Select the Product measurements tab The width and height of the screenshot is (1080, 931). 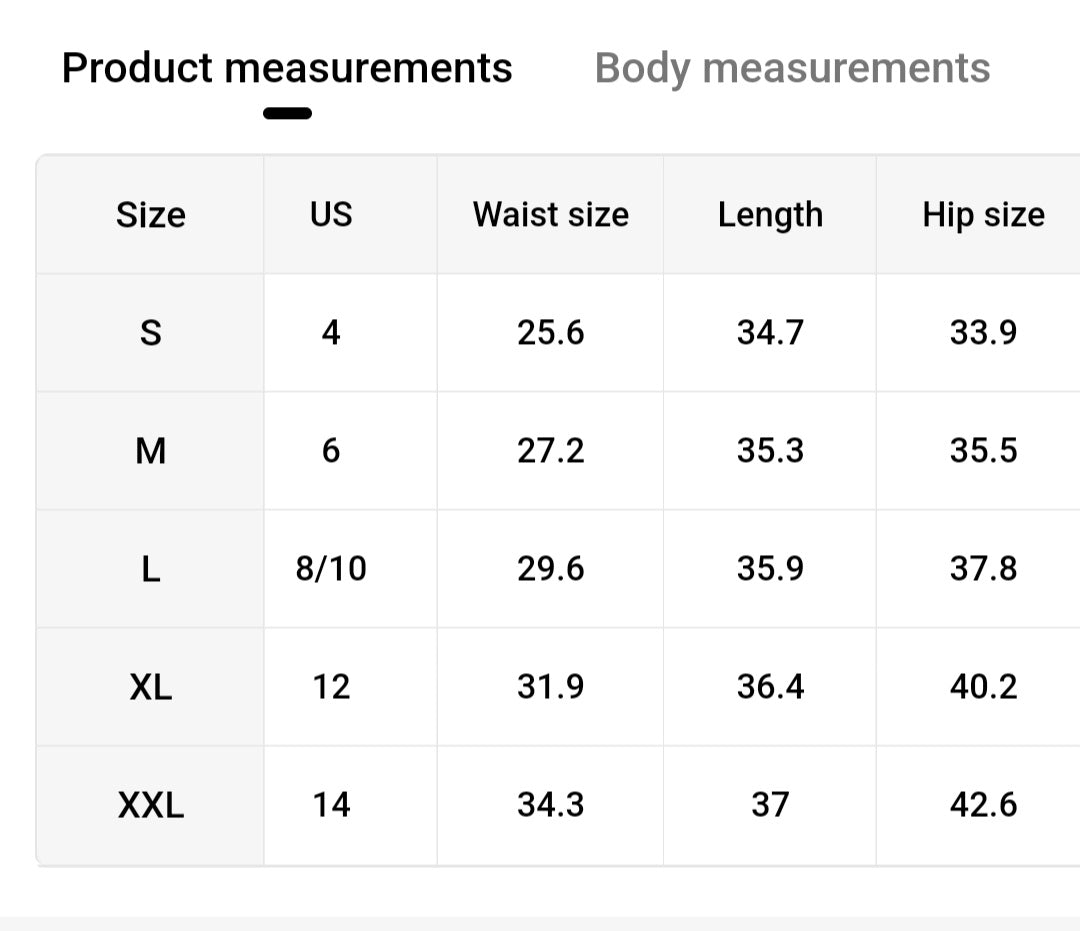287,68
